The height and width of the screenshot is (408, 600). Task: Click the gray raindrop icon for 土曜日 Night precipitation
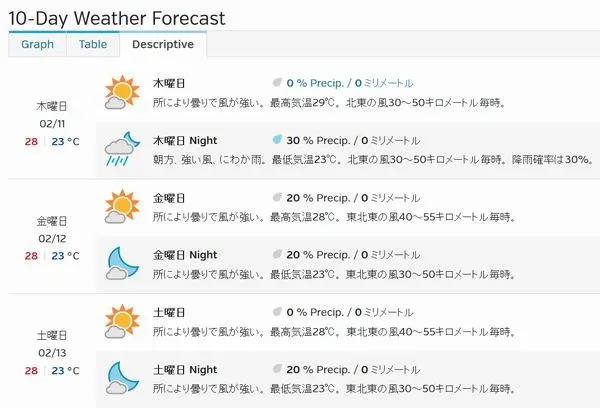pyautogui.click(x=277, y=369)
